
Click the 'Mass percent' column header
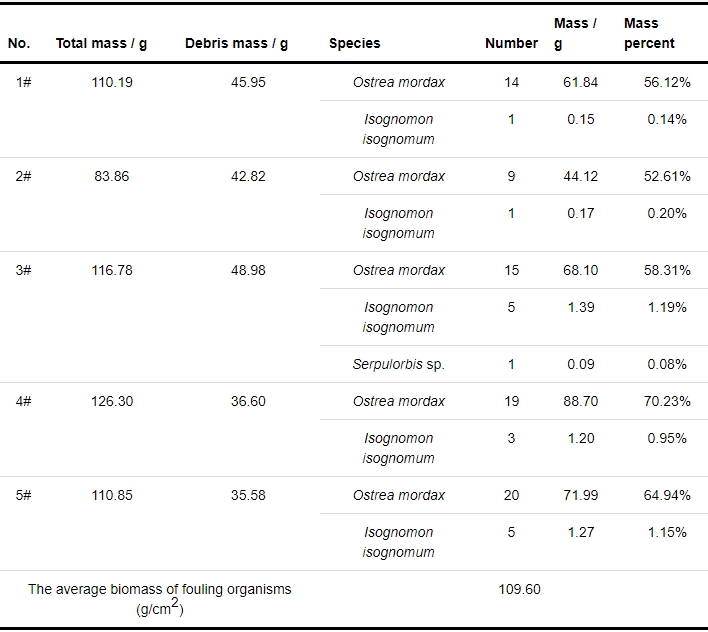[x=649, y=33]
